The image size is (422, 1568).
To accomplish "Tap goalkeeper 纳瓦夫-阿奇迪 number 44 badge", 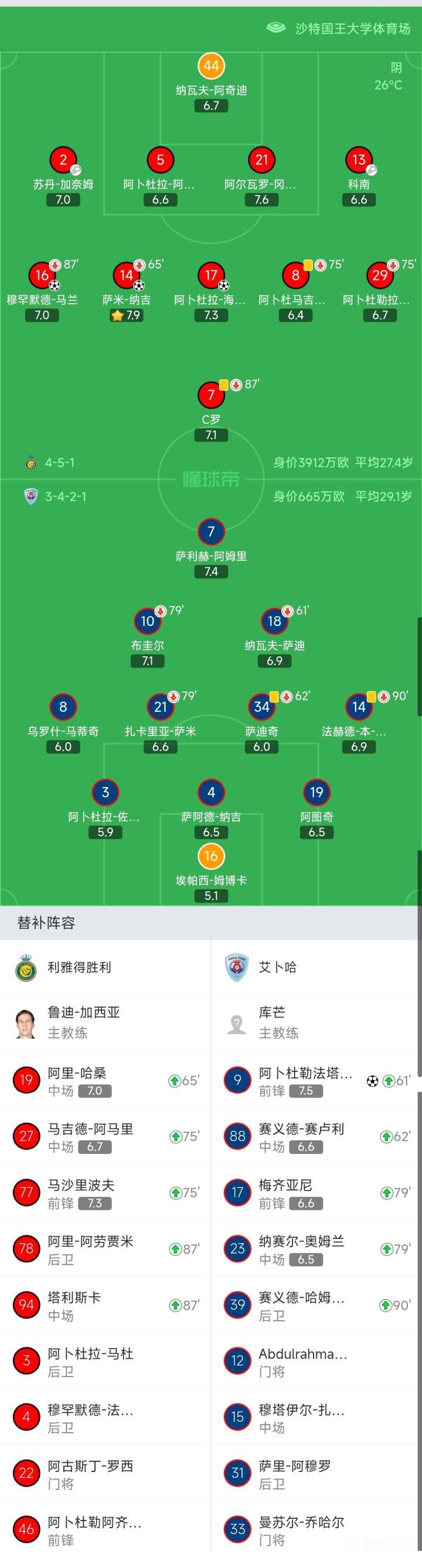I will pyautogui.click(x=212, y=66).
